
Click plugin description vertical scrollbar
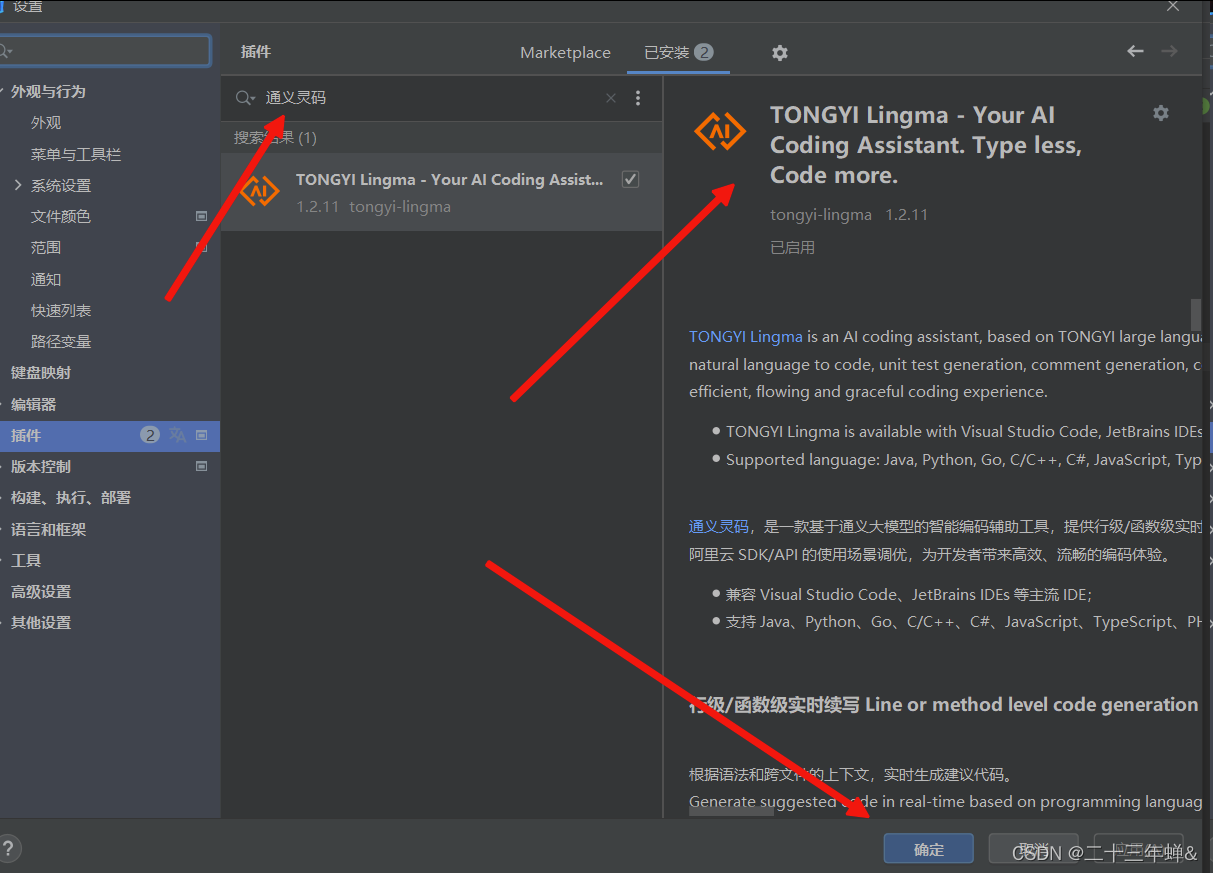1195,314
